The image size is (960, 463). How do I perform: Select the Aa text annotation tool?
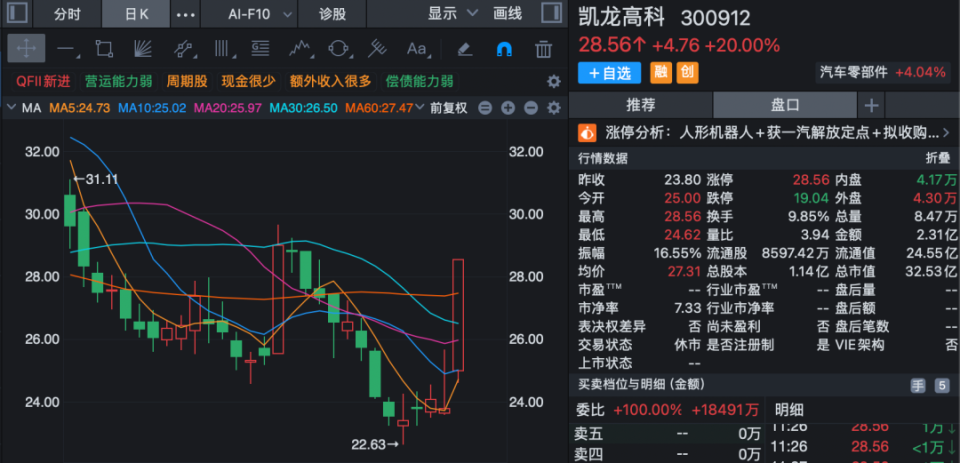(418, 49)
